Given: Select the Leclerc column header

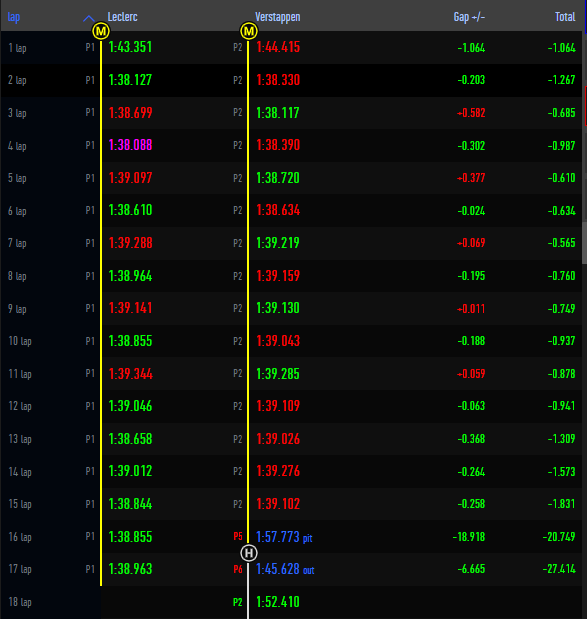Looking at the screenshot, I should click(122, 17).
